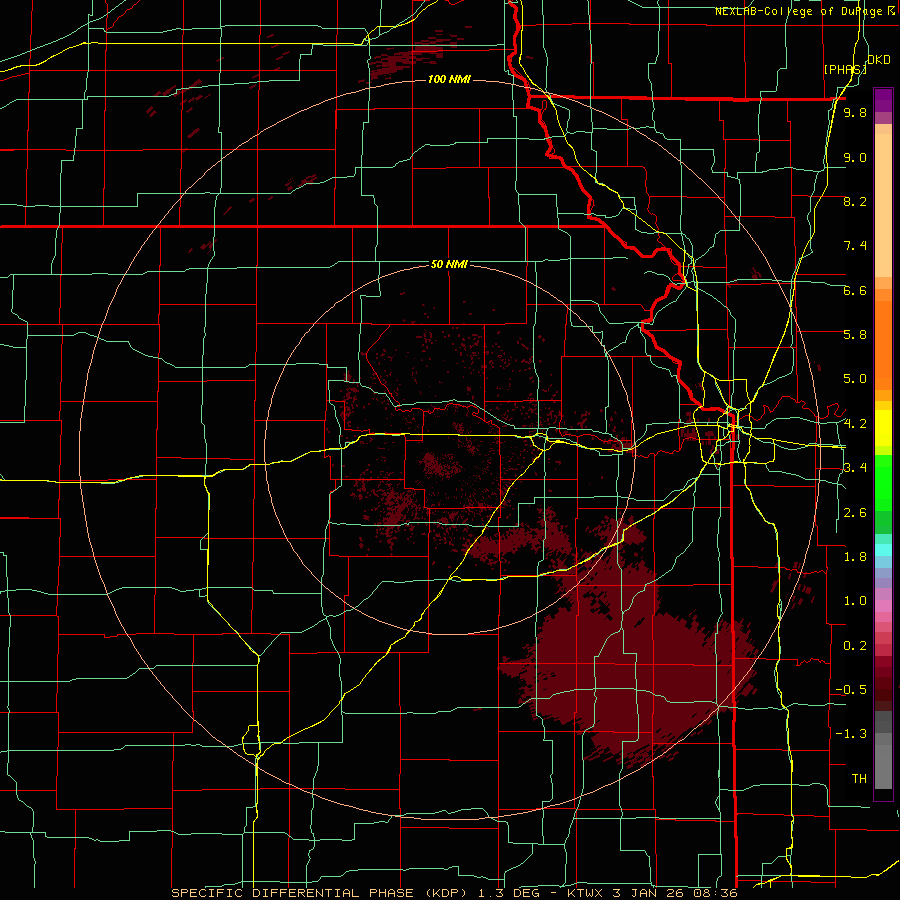Click the [PHAS] legend heading
The height and width of the screenshot is (900, 900).
[845, 69]
